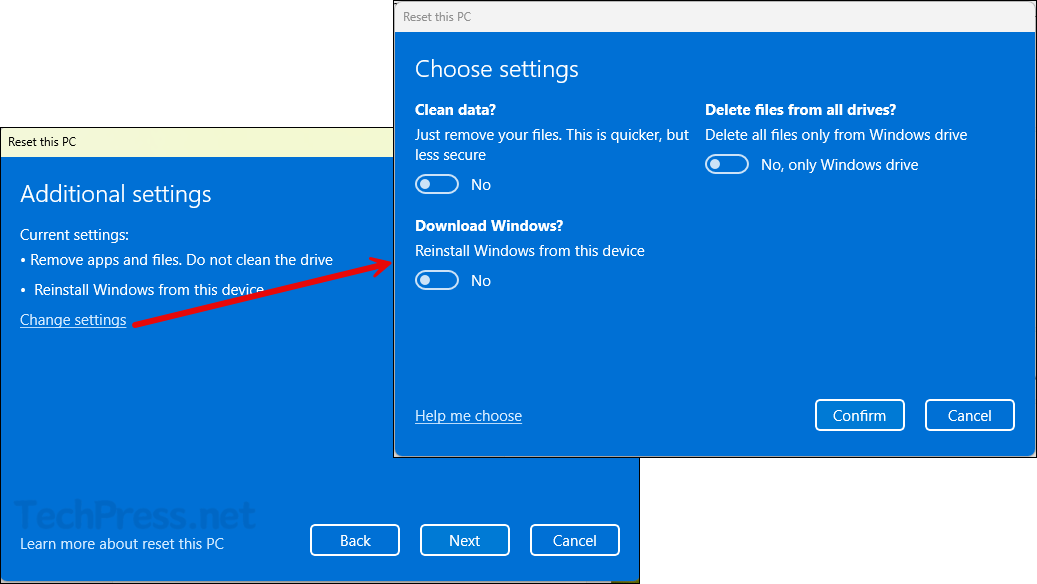The image size is (1037, 584).
Task: Click the TechPress.net watermark
Action: [x=135, y=515]
